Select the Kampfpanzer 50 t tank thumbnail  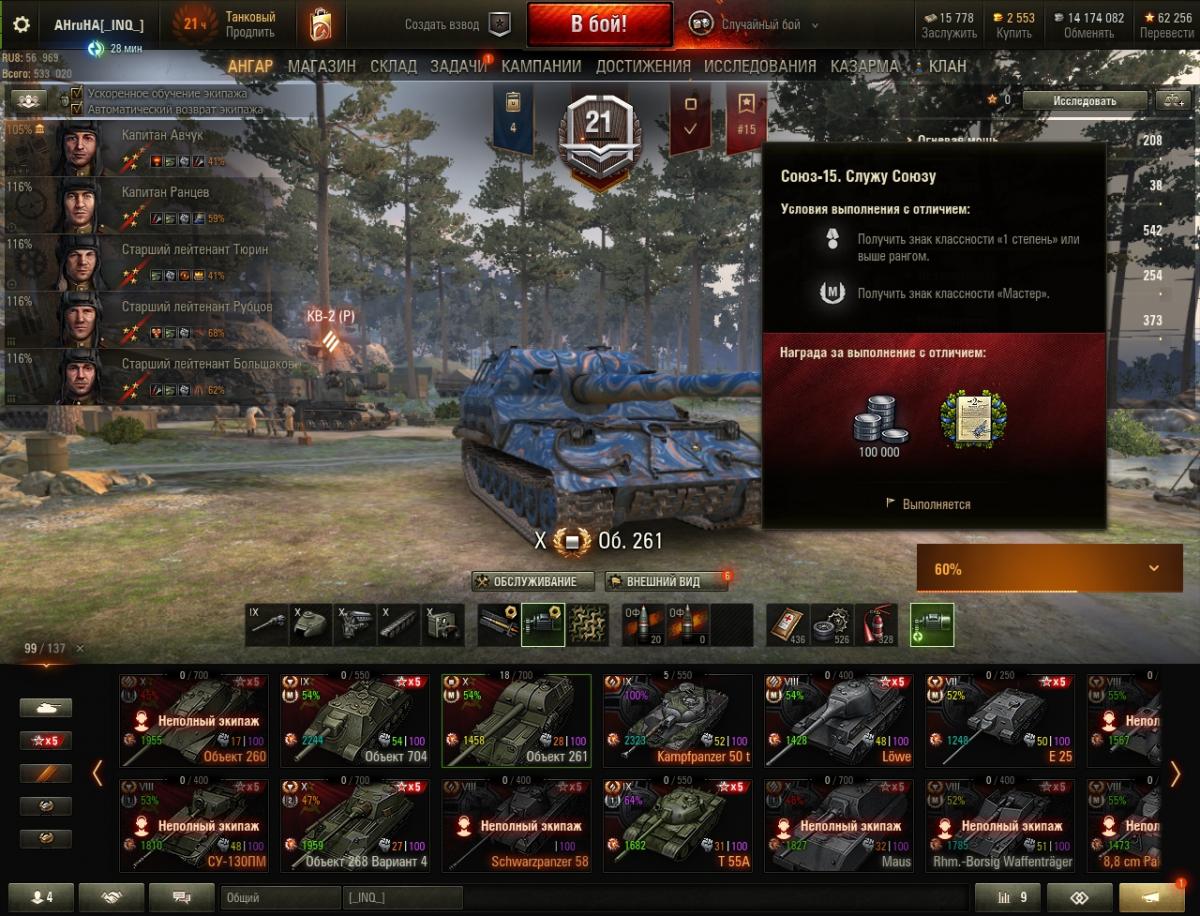[x=677, y=720]
